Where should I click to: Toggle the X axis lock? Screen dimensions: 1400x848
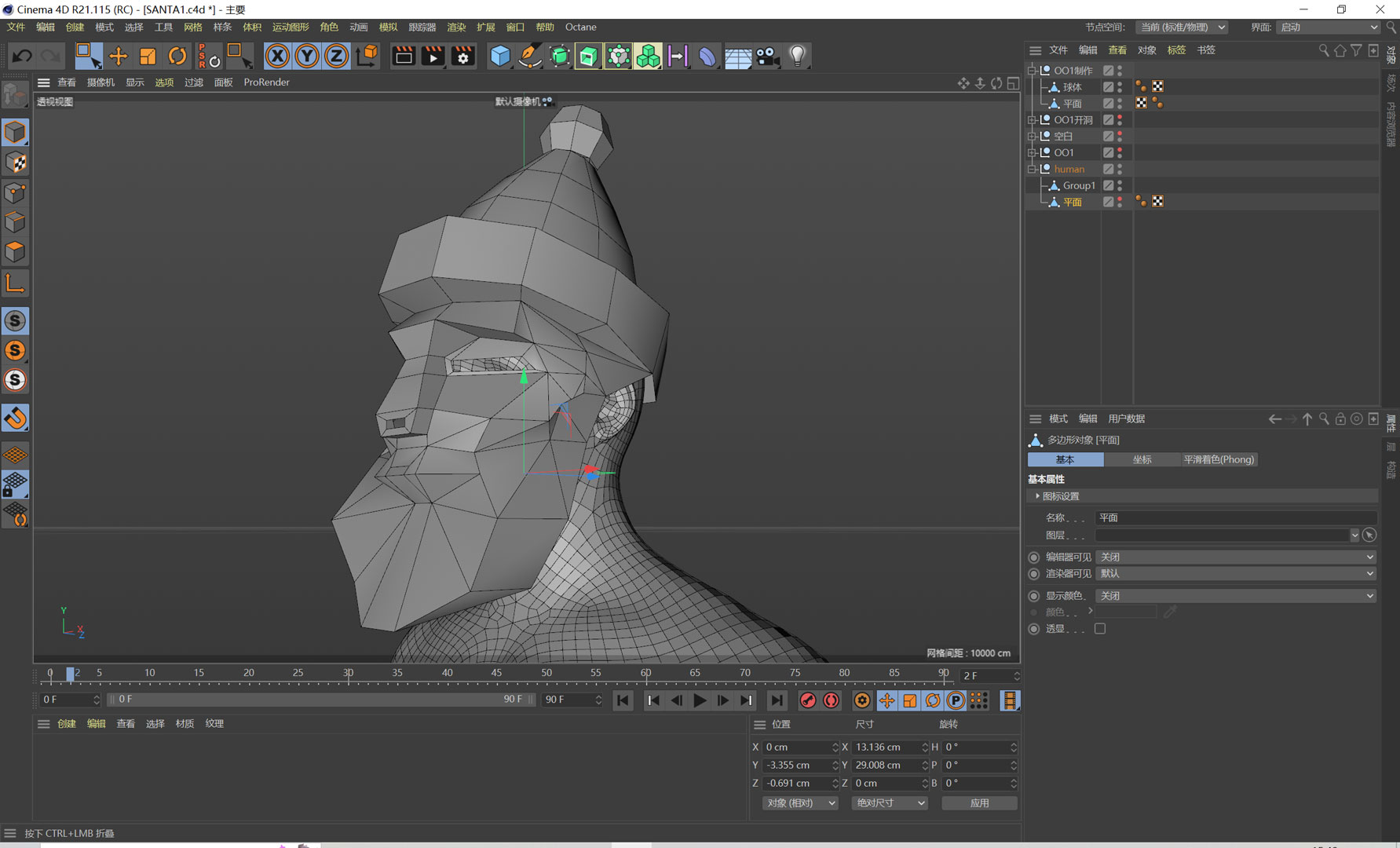[x=276, y=56]
